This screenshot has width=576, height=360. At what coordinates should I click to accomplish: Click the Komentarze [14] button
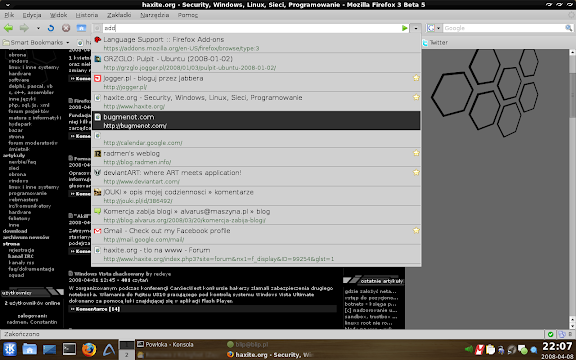pyautogui.click(x=95, y=309)
